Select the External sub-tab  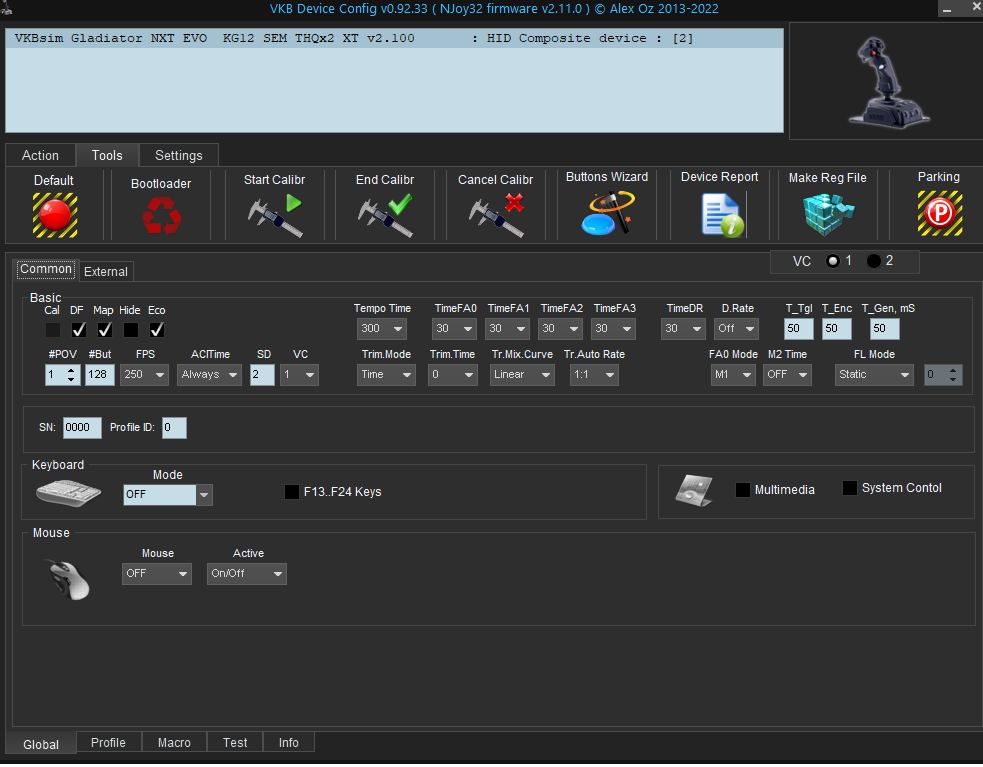[x=106, y=272]
